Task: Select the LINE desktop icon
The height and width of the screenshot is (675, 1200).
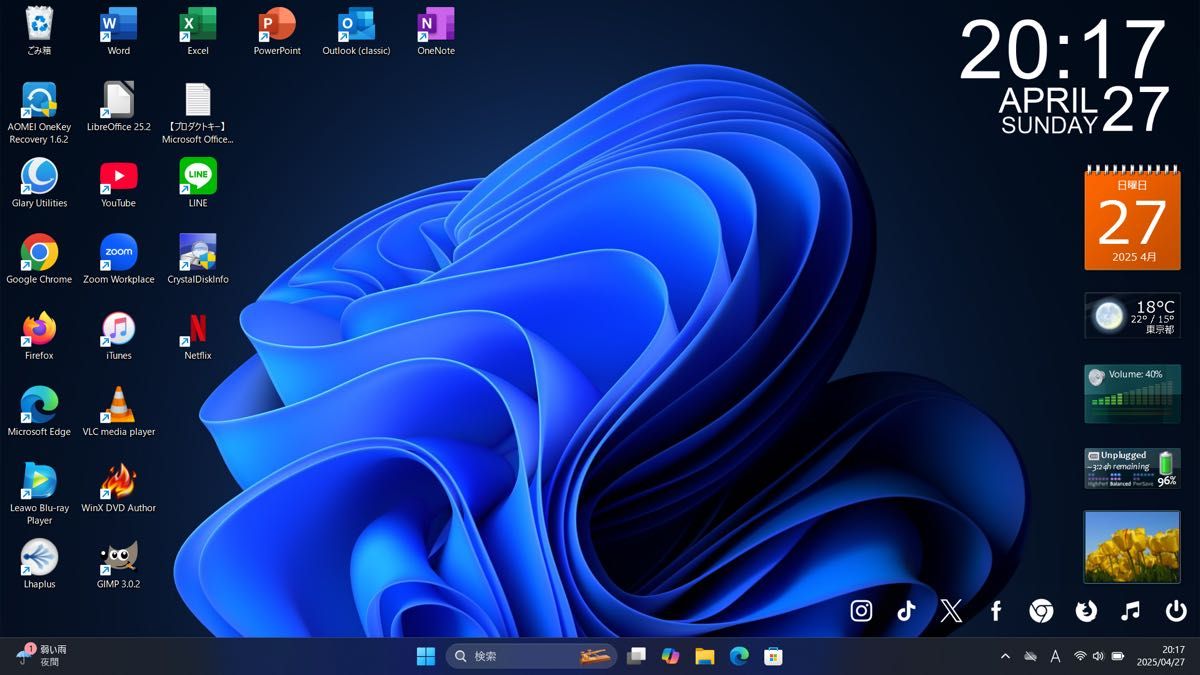Action: click(x=198, y=183)
